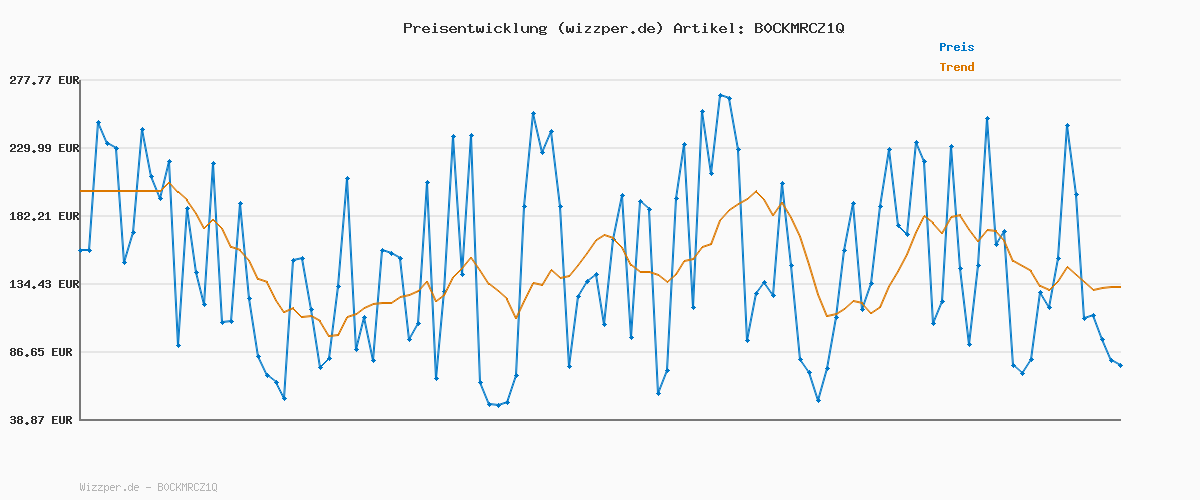Click the highest peak of the blue price line
The image size is (1200, 500).
pyautogui.click(x=721, y=95)
